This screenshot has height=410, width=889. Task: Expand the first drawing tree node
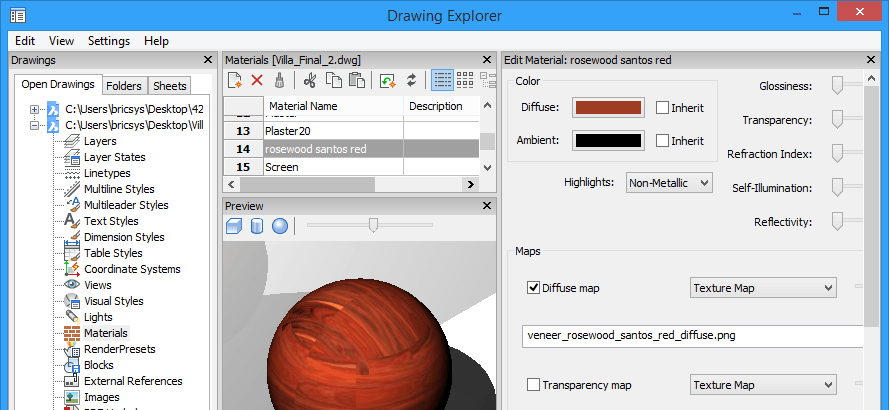(35, 109)
